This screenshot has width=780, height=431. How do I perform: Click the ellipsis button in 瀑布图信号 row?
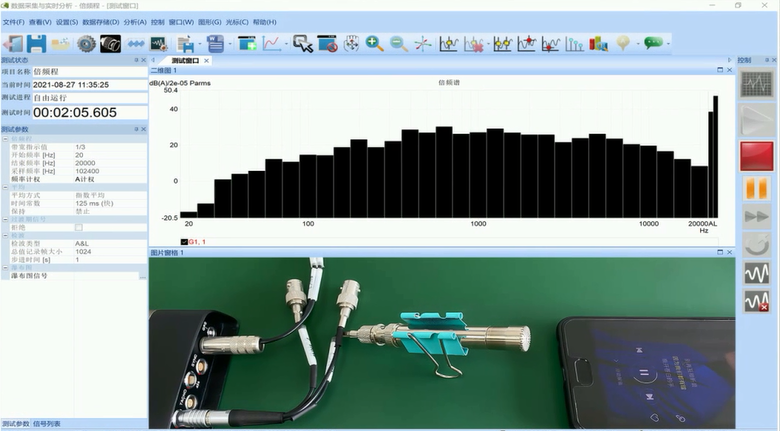coord(143,276)
